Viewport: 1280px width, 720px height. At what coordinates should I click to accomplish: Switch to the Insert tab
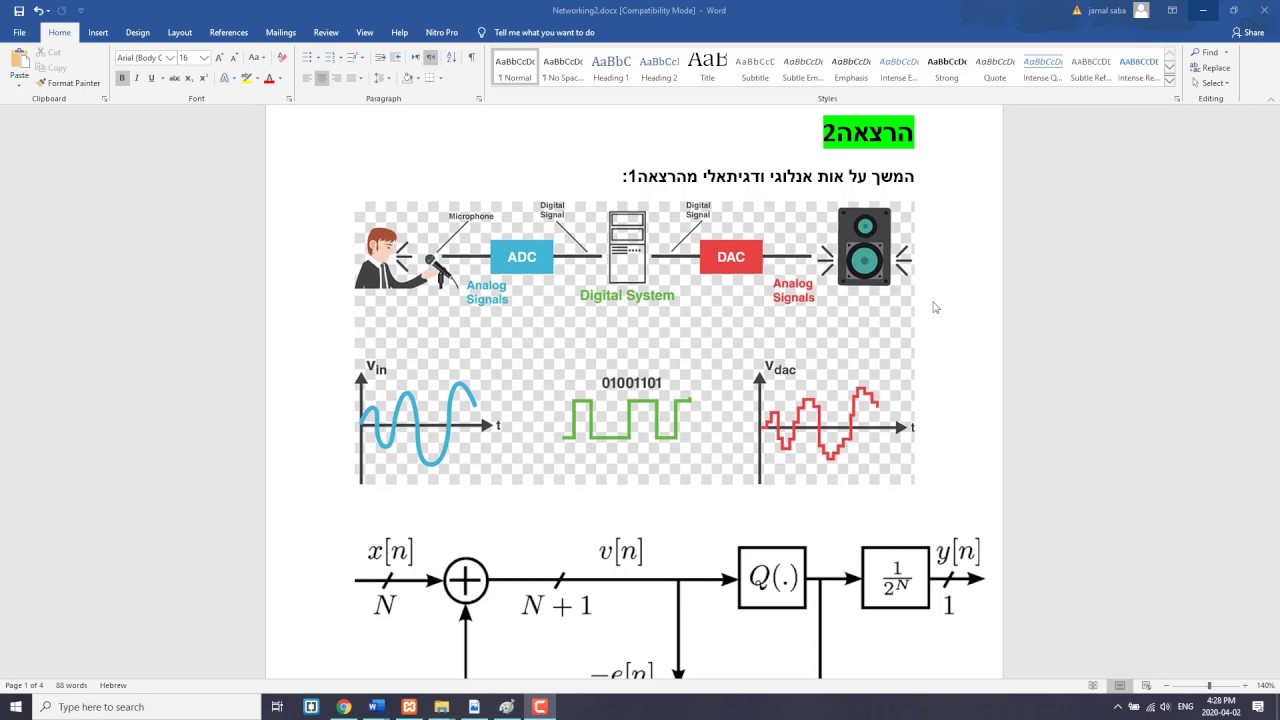pos(98,32)
